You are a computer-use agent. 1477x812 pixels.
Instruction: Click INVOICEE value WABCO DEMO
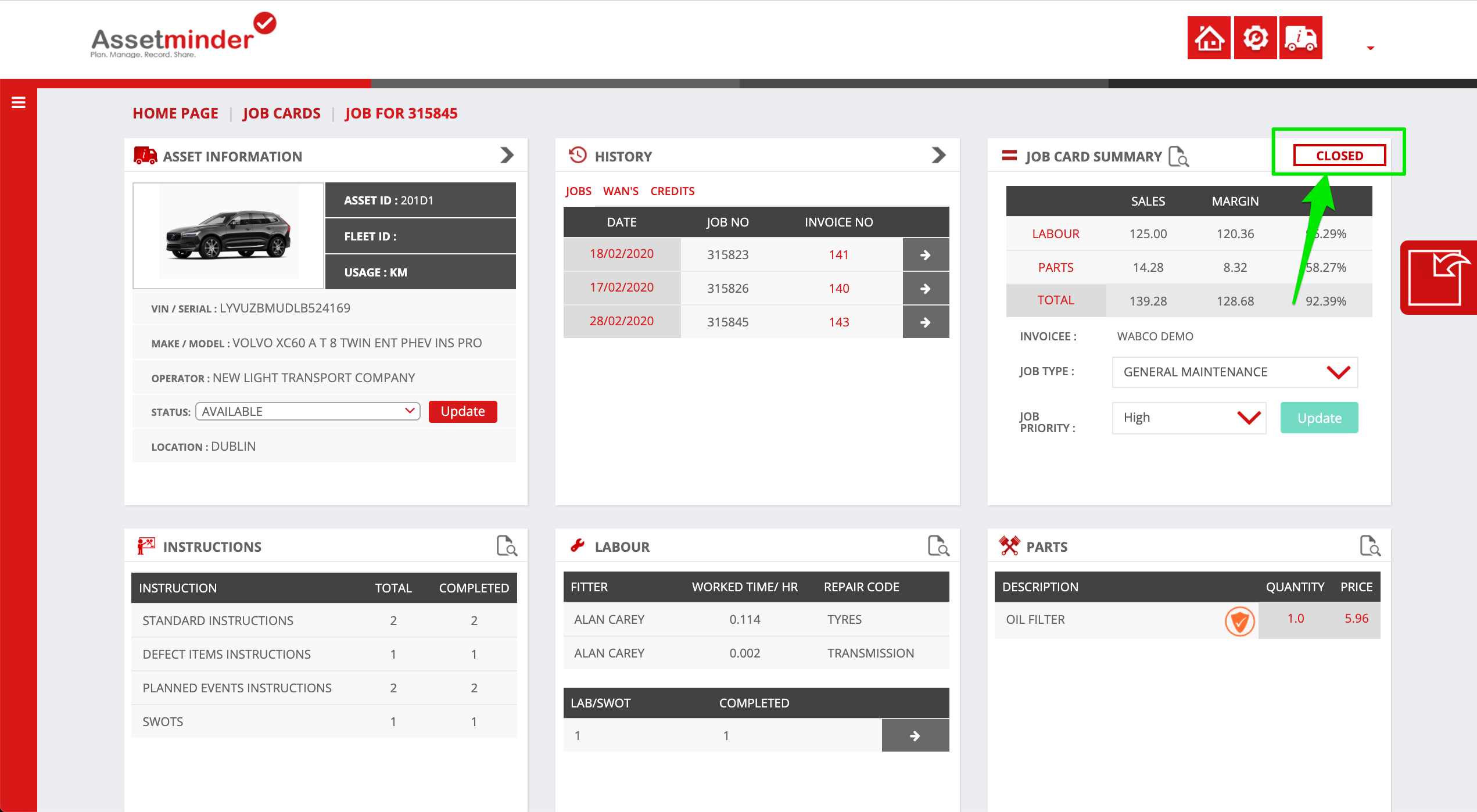coord(1155,336)
